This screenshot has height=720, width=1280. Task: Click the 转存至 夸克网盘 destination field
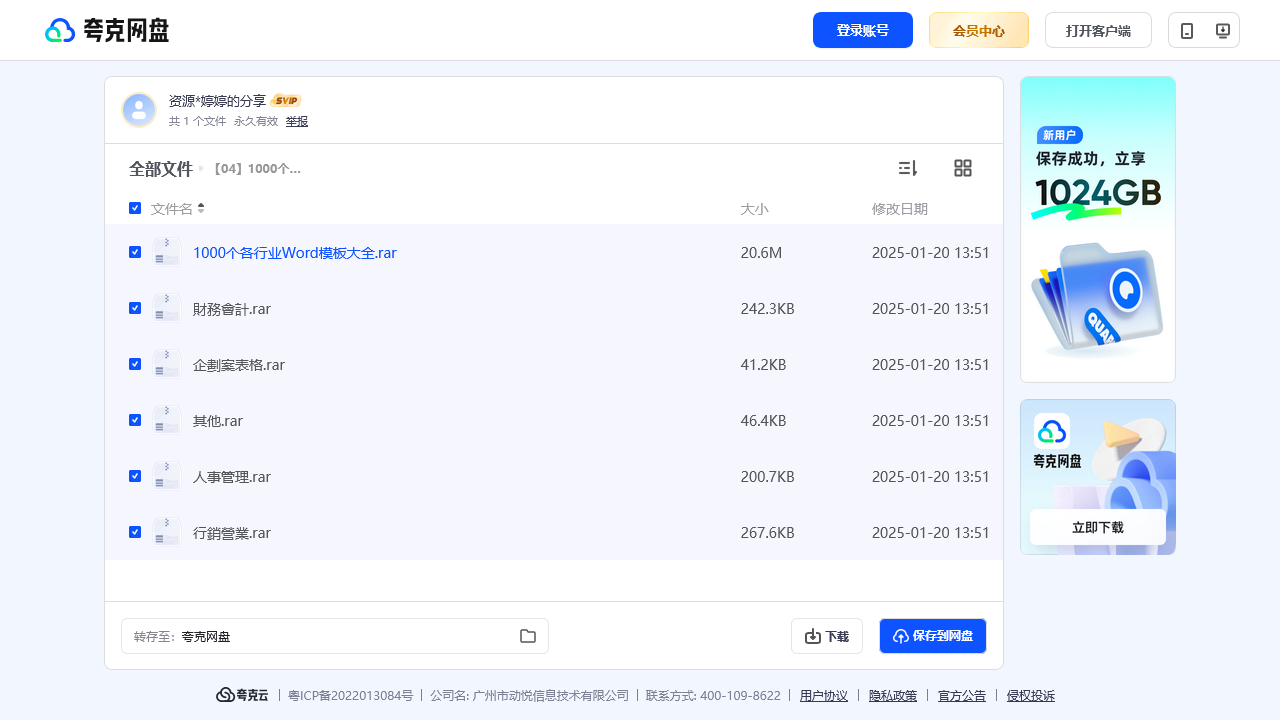[x=335, y=636]
